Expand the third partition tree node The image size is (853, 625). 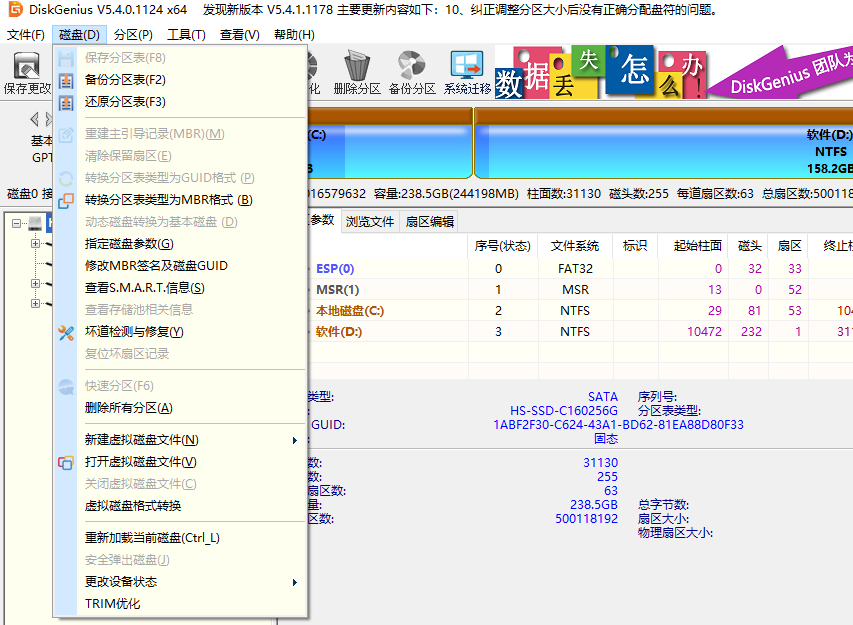35,283
